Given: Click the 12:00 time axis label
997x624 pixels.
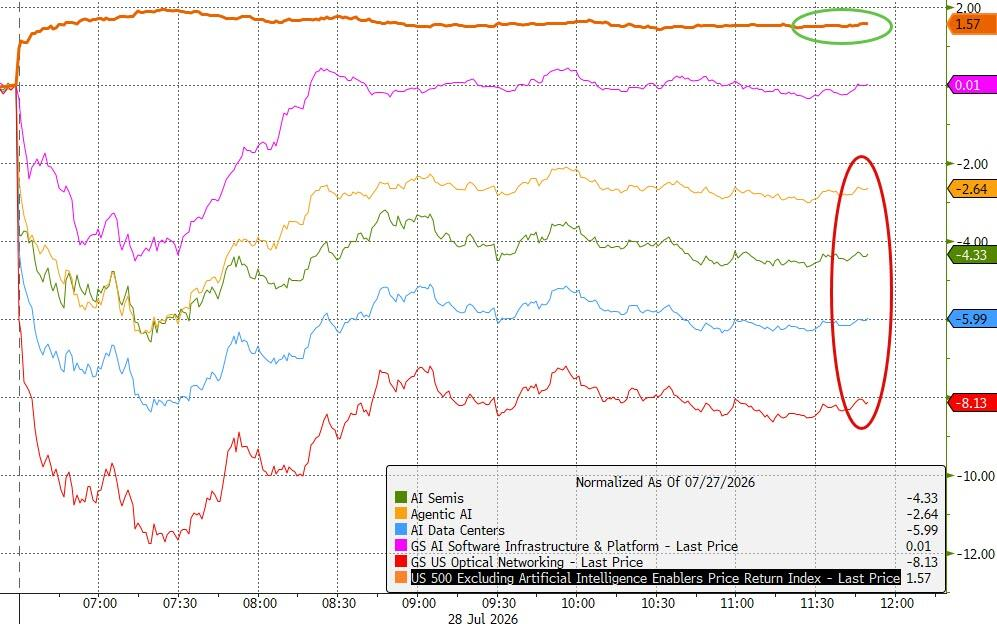Looking at the screenshot, I should [897, 602].
